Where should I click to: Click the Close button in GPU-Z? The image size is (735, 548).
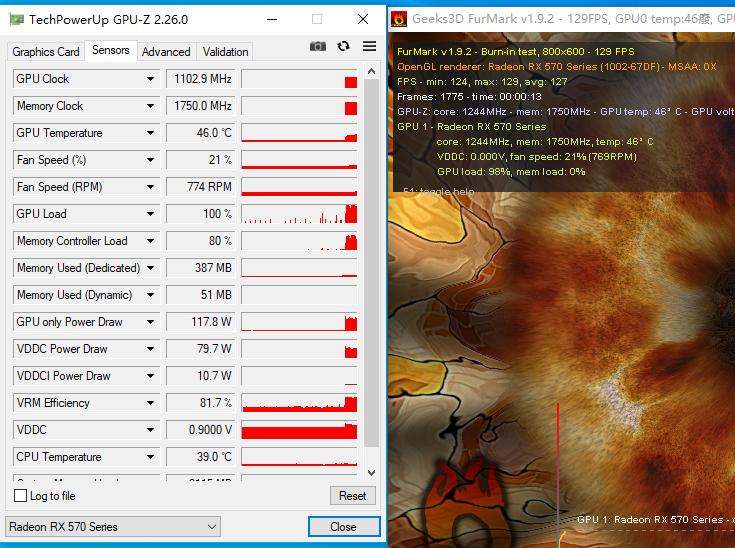click(344, 527)
